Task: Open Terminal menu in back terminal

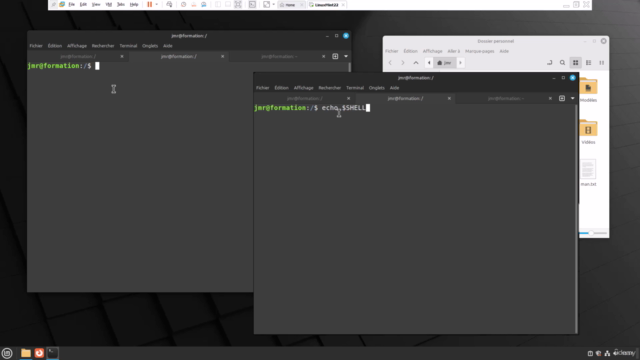Action: [128, 46]
